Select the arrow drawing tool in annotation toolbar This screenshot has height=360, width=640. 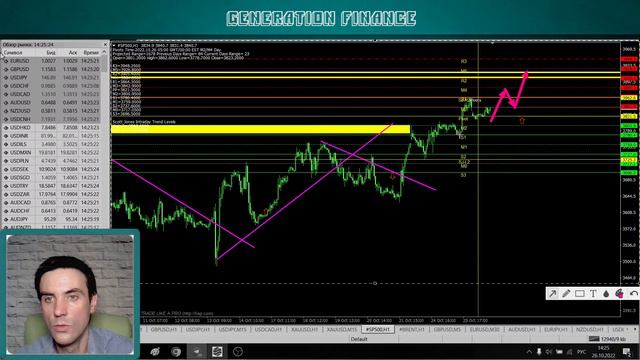tap(553, 293)
